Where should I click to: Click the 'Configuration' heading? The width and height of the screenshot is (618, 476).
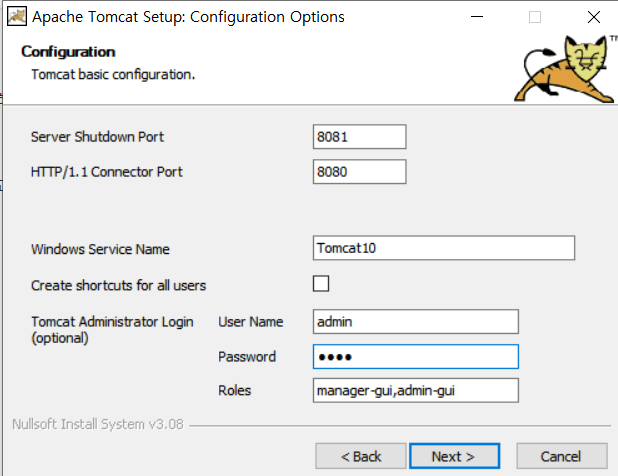pyautogui.click(x=68, y=52)
